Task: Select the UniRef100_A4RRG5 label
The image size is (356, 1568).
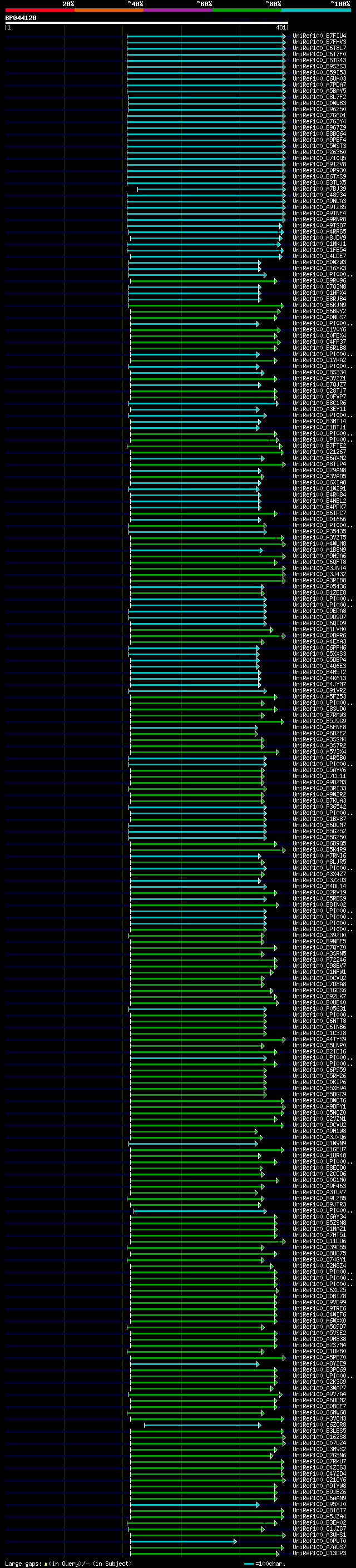Action: (x=319, y=232)
